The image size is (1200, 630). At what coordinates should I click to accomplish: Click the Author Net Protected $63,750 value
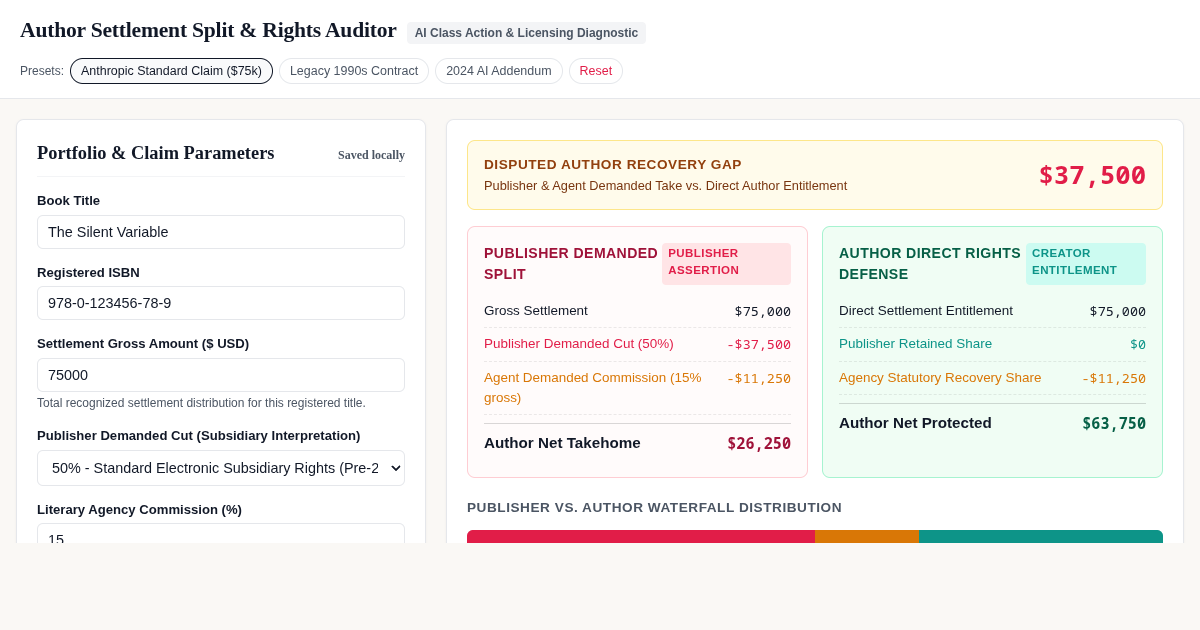1114,423
